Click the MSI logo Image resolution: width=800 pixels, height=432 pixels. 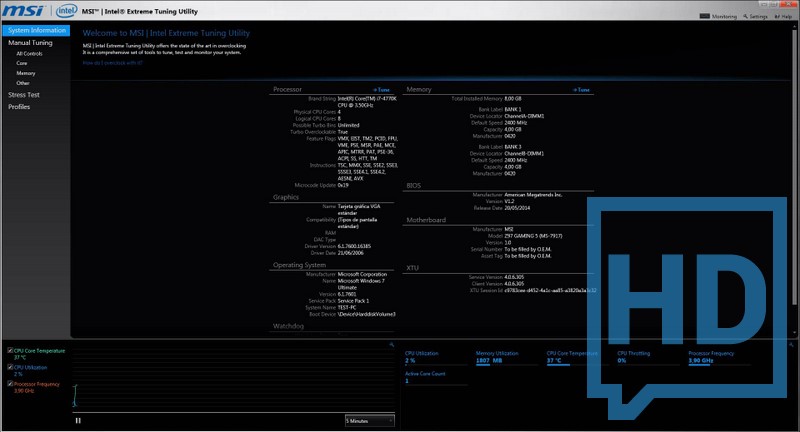[21, 13]
